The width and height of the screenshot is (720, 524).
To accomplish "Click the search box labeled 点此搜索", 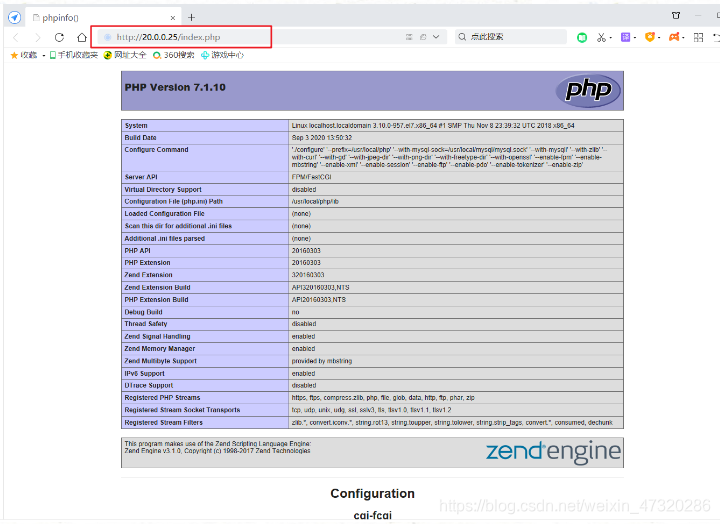I will pyautogui.click(x=511, y=37).
